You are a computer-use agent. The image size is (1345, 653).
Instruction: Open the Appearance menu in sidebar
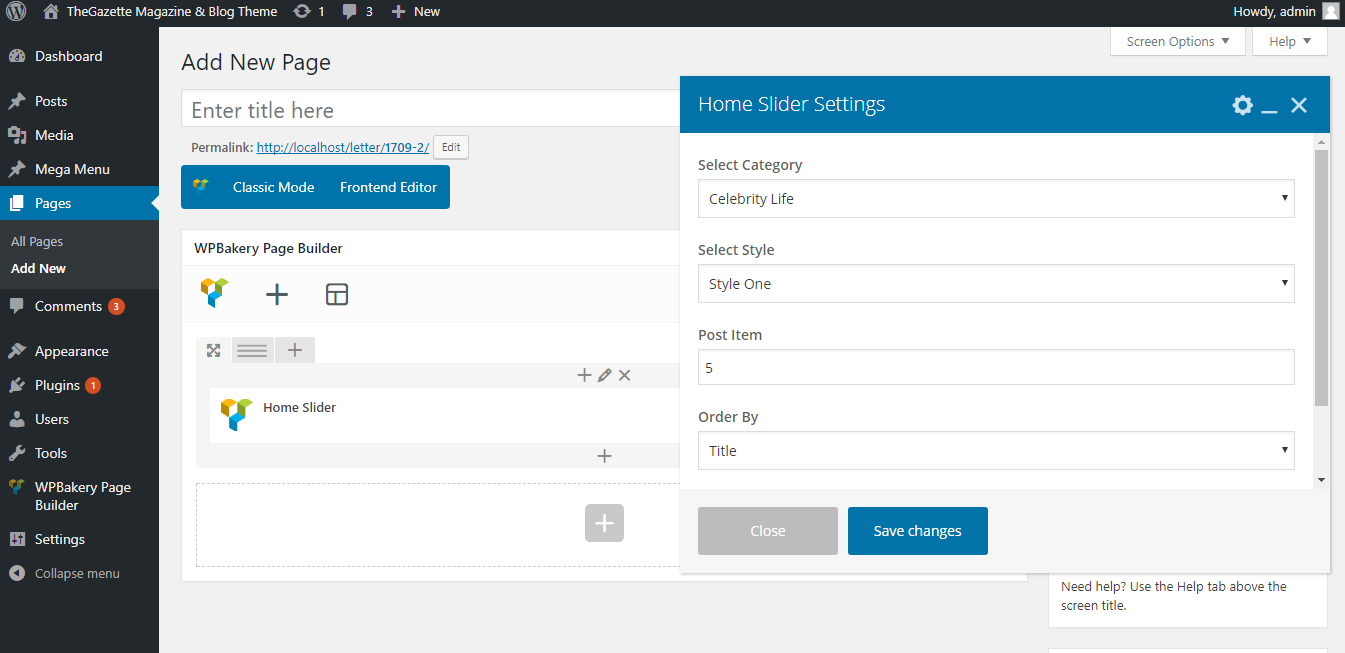(71, 351)
